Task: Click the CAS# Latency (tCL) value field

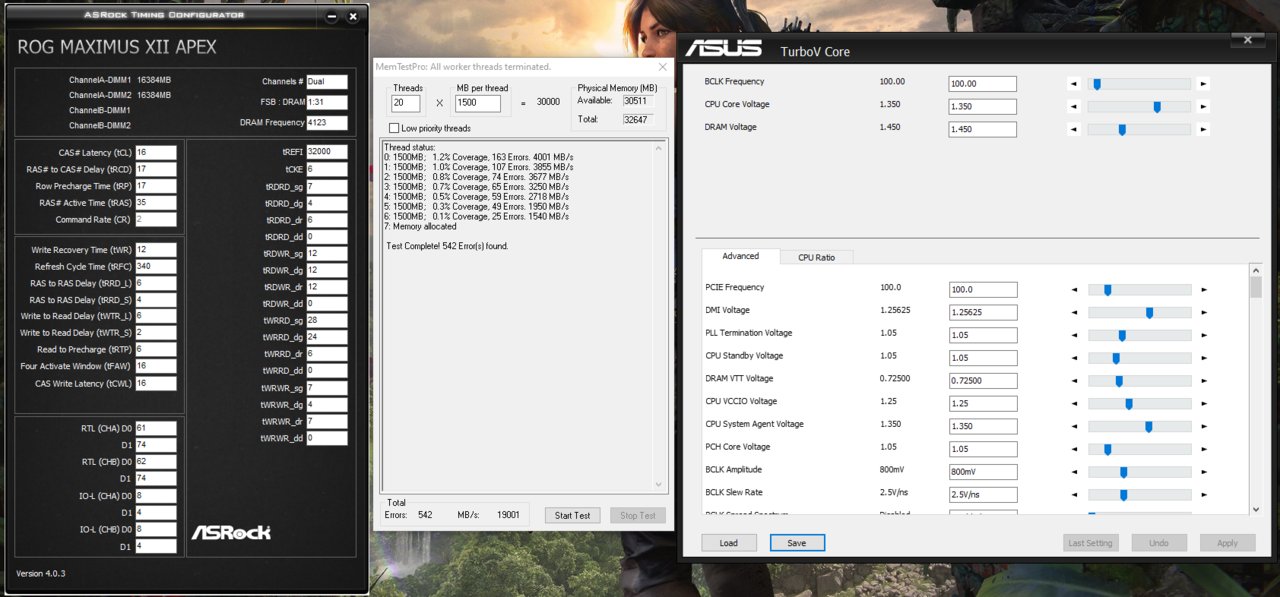Action: click(x=156, y=152)
